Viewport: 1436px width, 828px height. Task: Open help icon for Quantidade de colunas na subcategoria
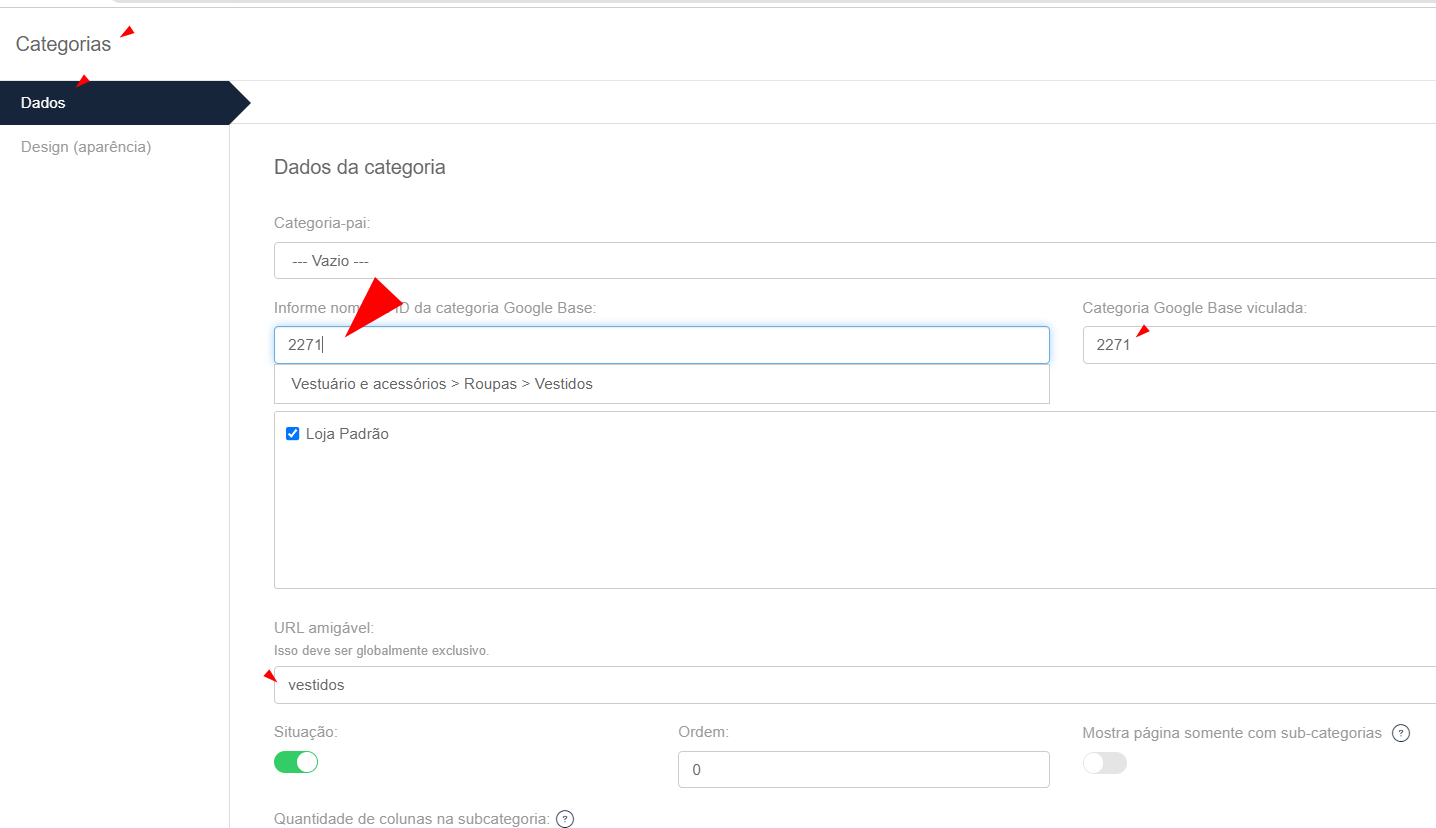tap(565, 819)
